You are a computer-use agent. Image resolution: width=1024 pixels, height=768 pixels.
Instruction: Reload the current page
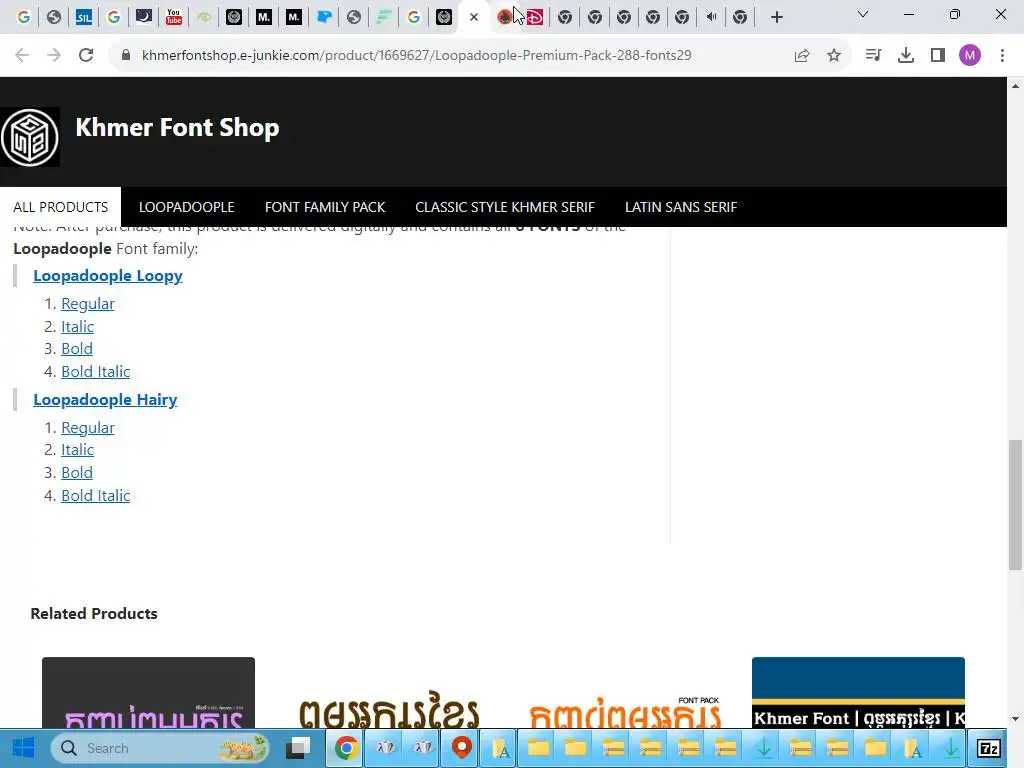[x=86, y=56]
